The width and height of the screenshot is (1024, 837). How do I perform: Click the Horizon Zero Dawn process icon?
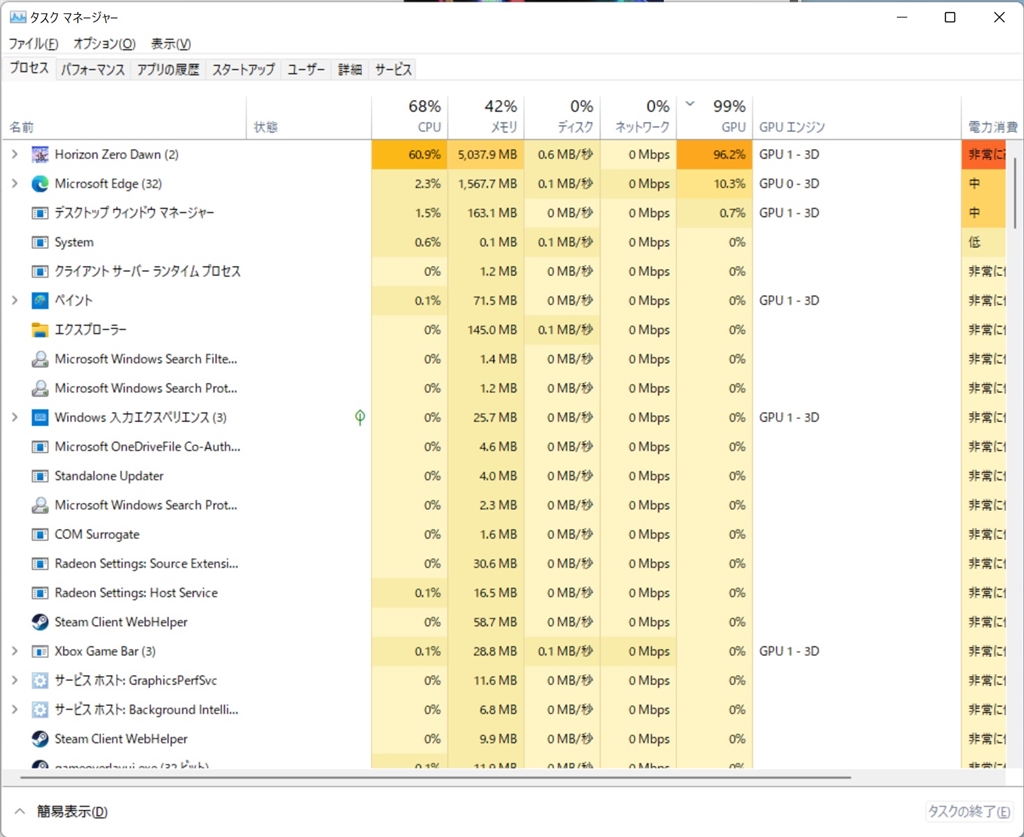pyautogui.click(x=40, y=155)
